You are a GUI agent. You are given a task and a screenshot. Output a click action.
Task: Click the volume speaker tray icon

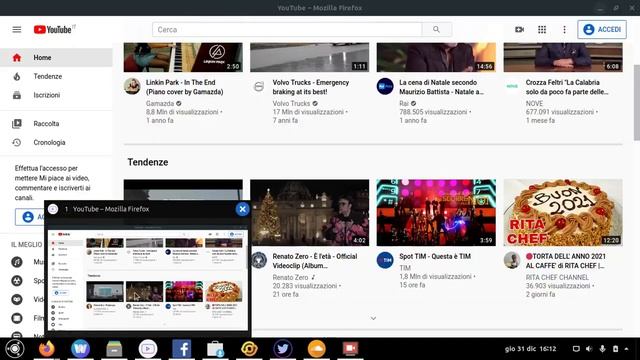coord(589,349)
